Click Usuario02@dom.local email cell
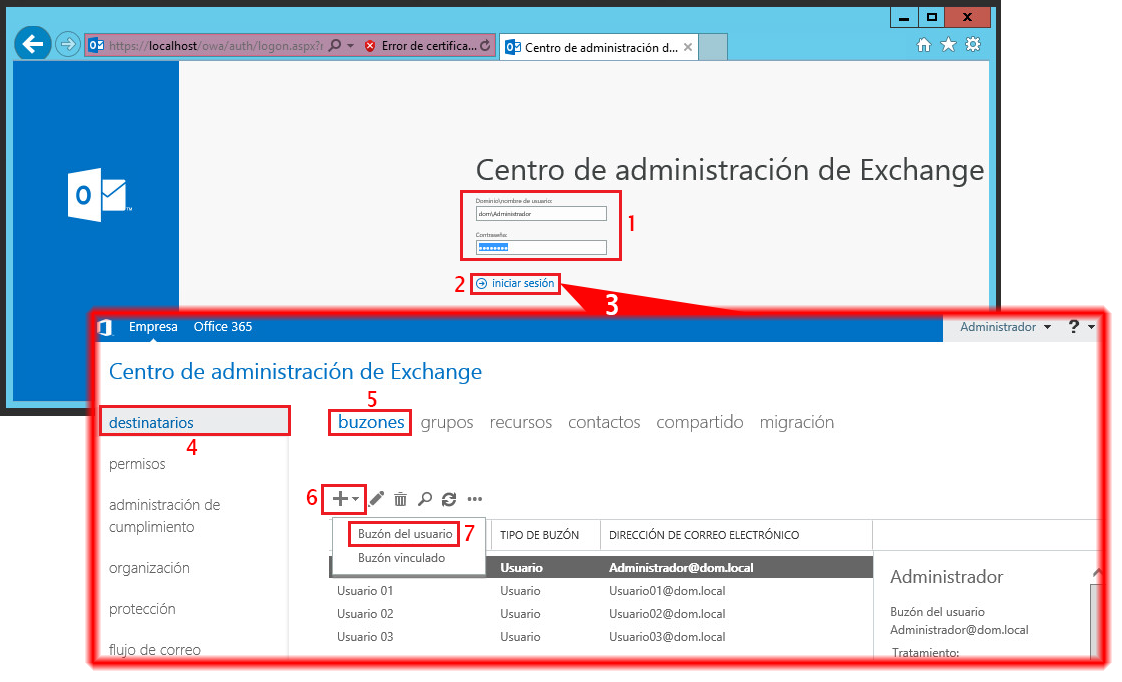 point(667,614)
